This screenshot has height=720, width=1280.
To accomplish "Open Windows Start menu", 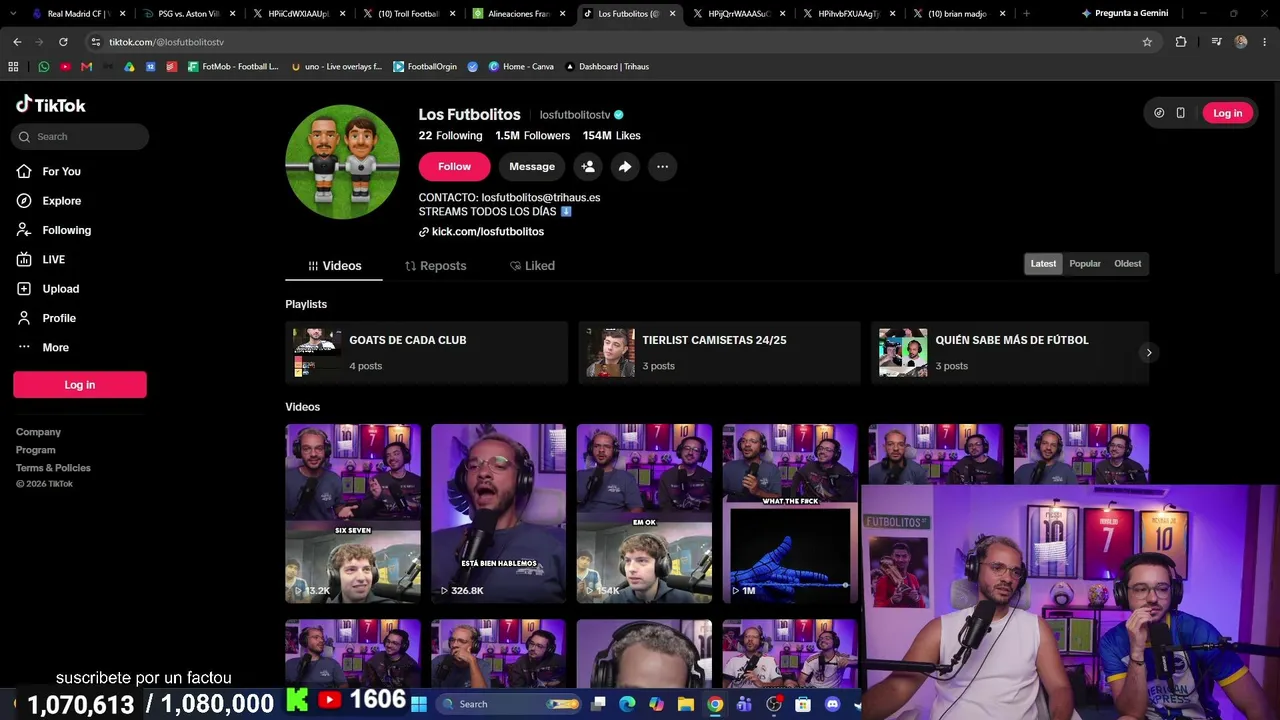I will pos(418,704).
